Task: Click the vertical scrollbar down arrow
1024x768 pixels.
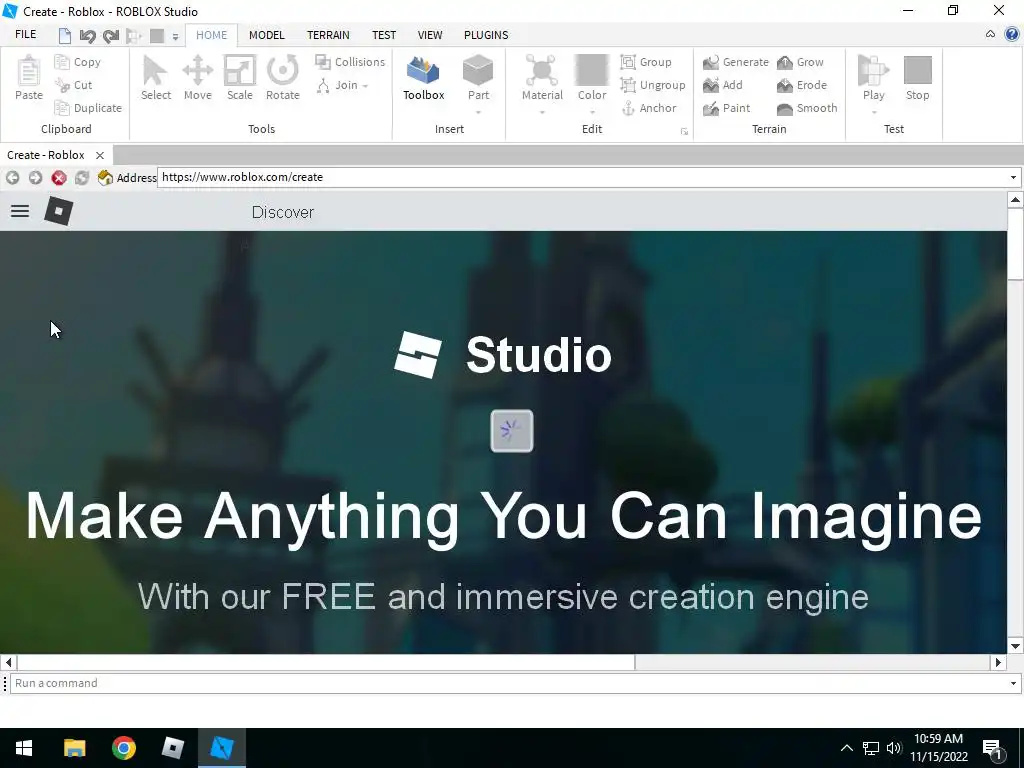Action: (x=1015, y=646)
